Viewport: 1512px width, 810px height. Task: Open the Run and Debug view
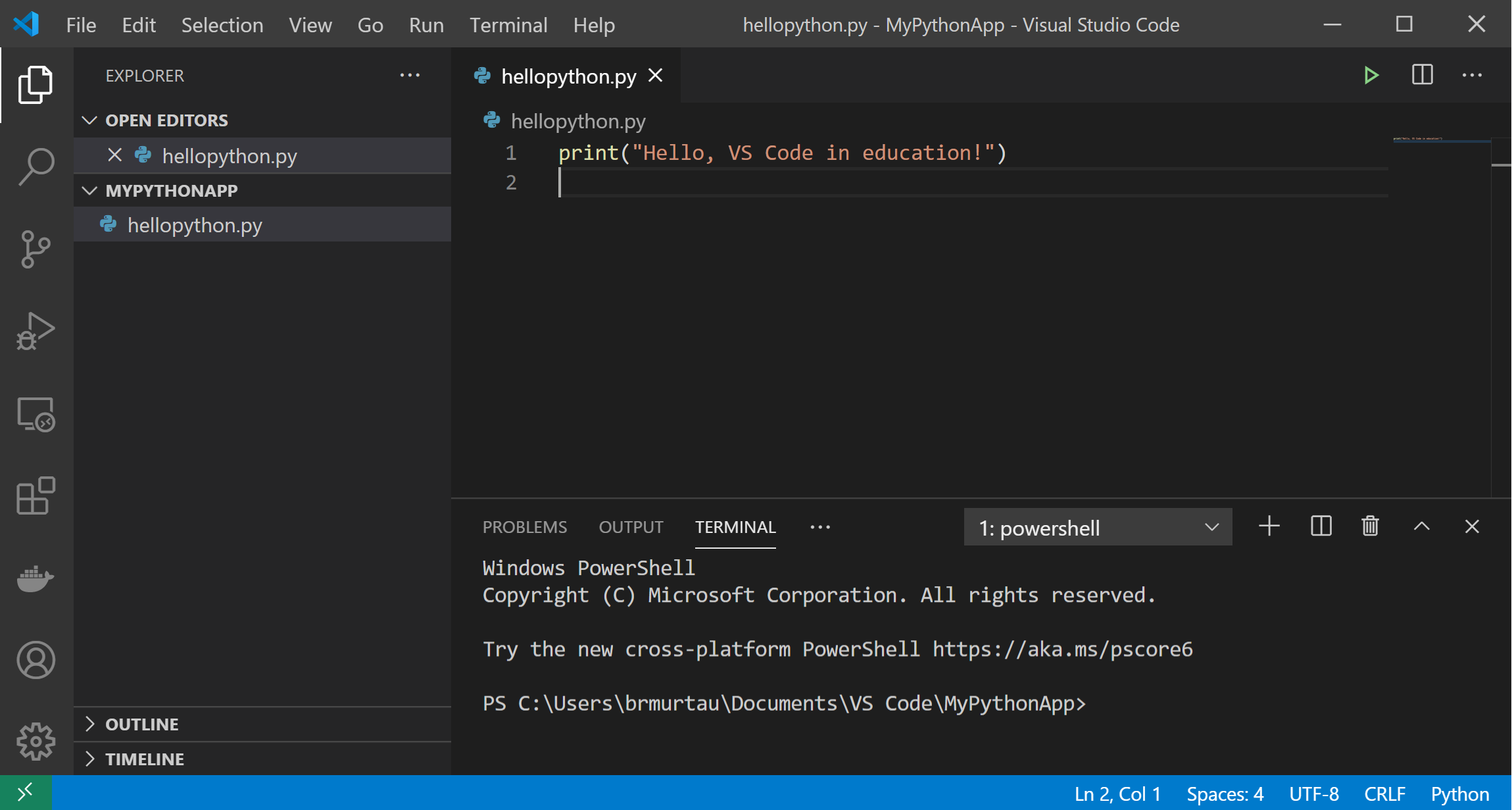pyautogui.click(x=36, y=332)
